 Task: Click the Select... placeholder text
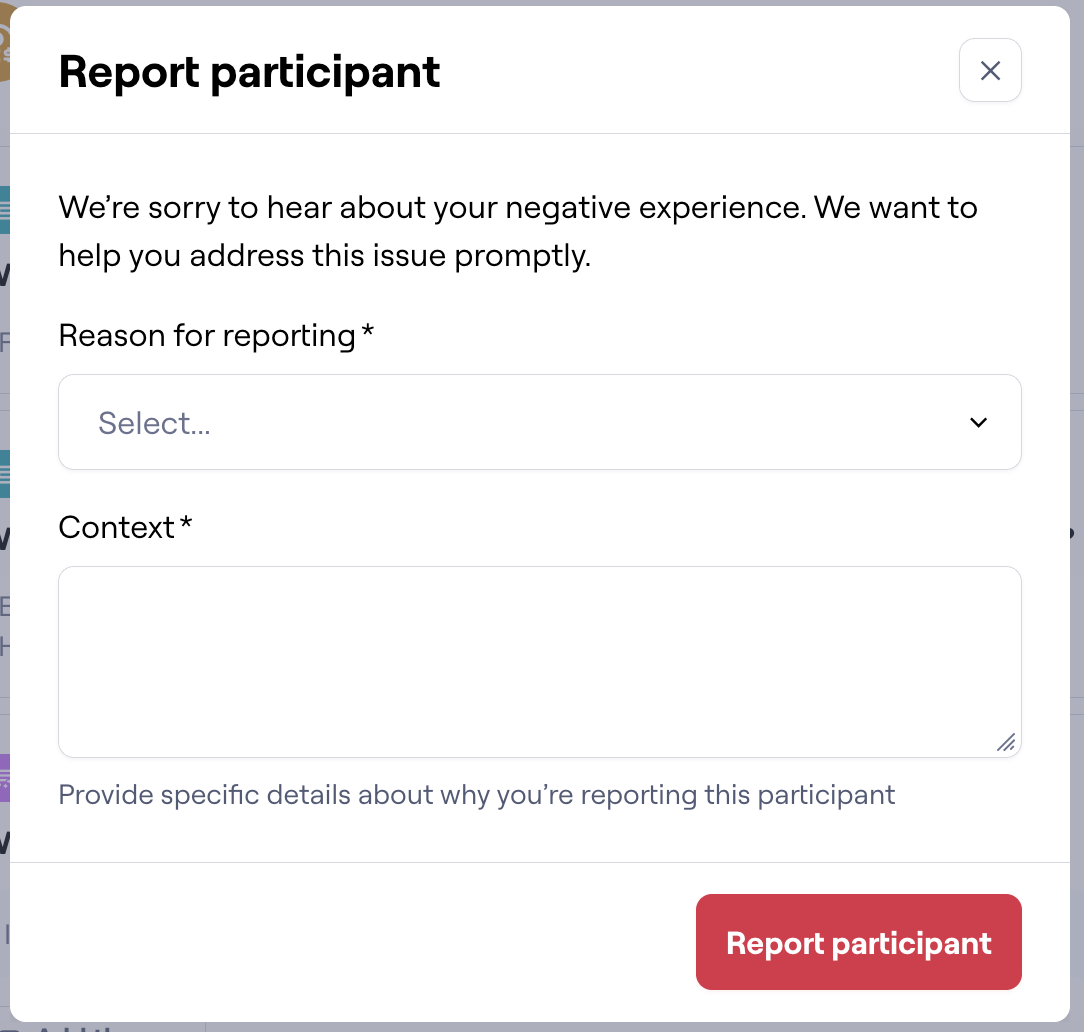pos(154,423)
